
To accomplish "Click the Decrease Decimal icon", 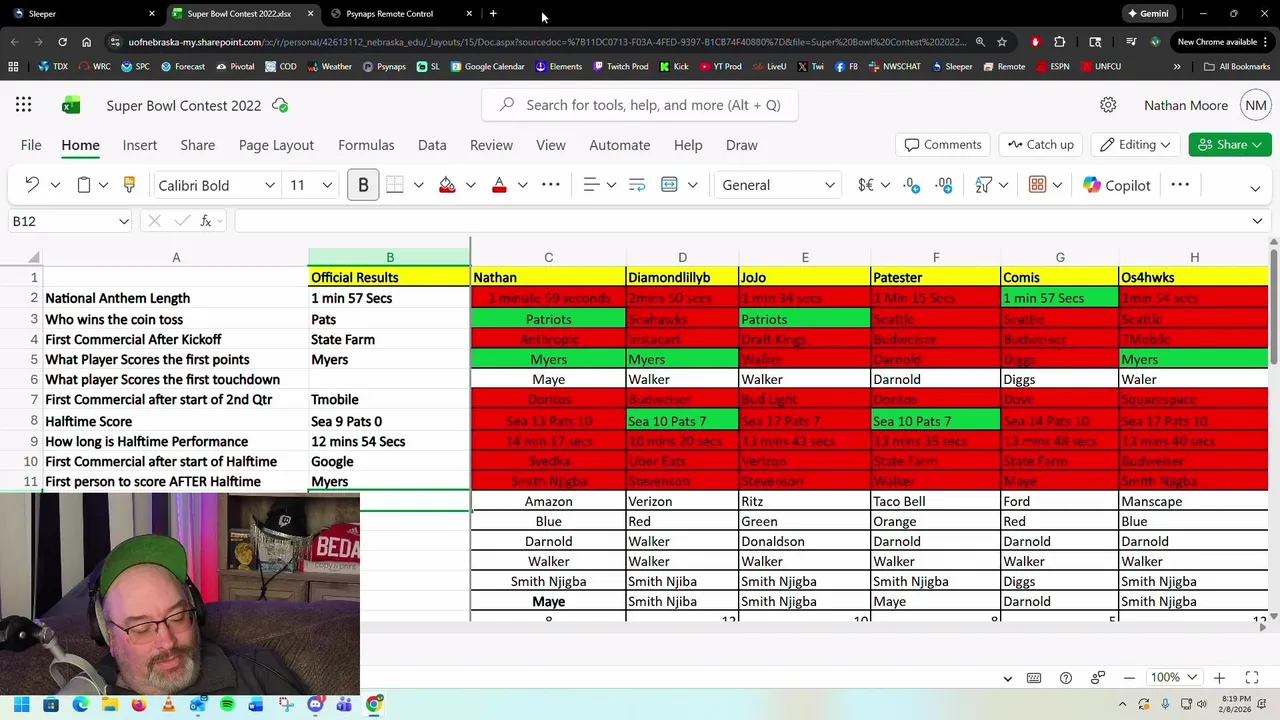I will tap(944, 185).
